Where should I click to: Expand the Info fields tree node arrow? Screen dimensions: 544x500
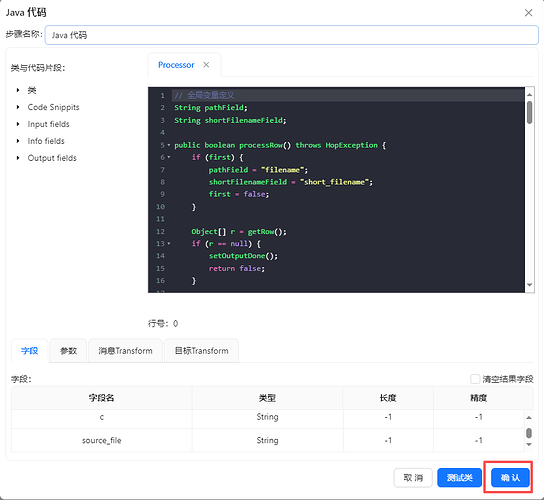pyautogui.click(x=18, y=141)
